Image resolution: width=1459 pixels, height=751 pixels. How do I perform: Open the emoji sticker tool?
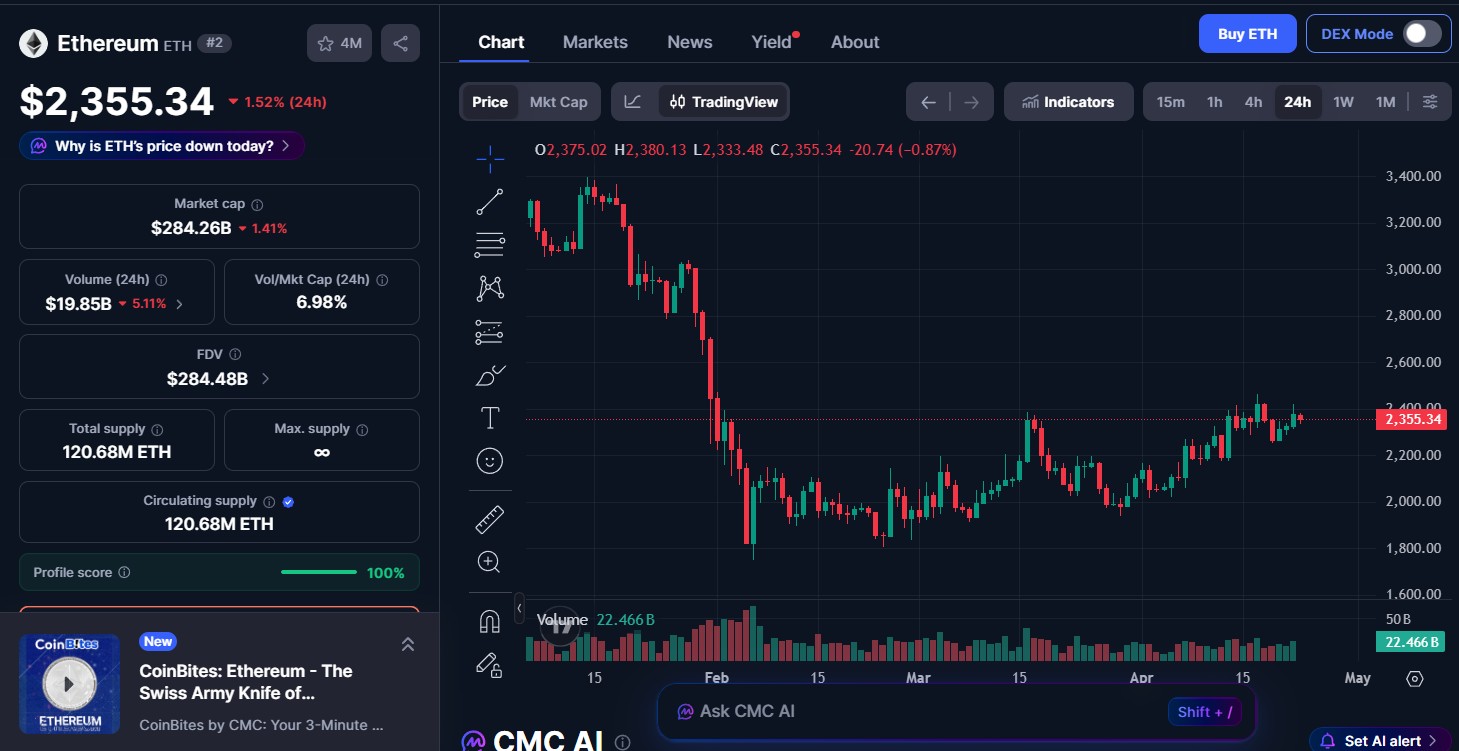[489, 460]
